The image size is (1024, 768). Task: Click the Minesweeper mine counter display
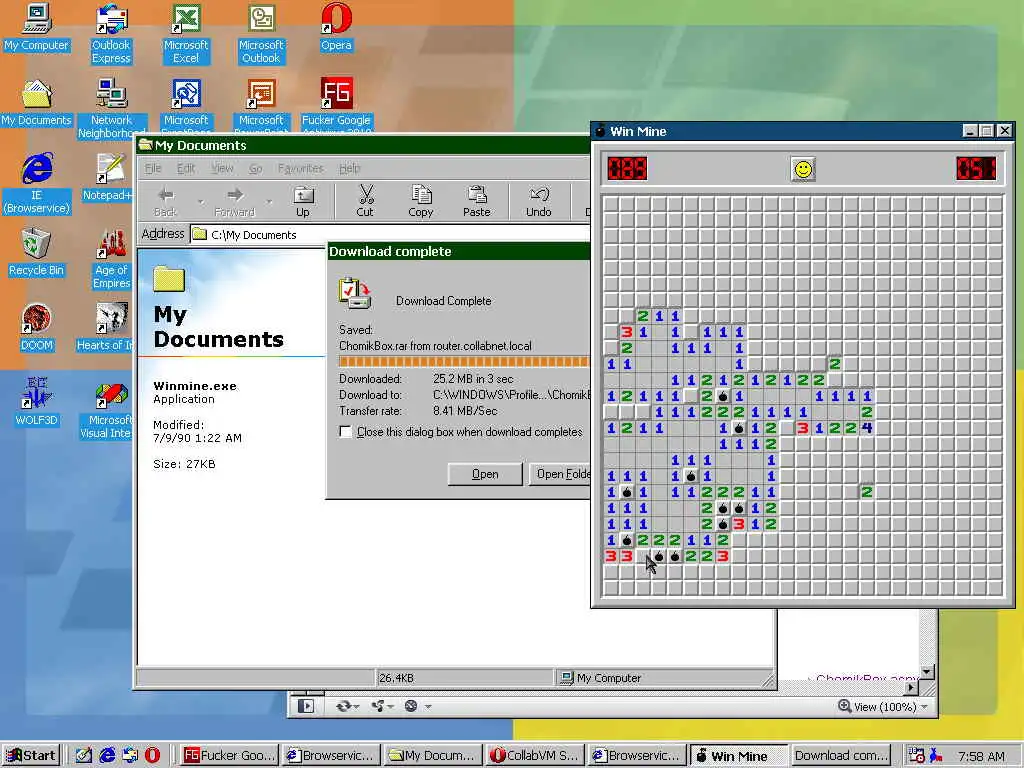627,168
